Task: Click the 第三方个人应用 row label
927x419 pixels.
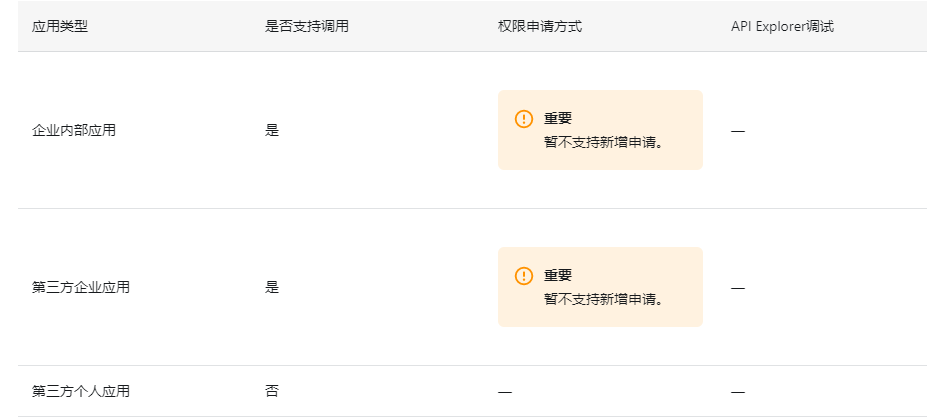Action: pos(81,391)
